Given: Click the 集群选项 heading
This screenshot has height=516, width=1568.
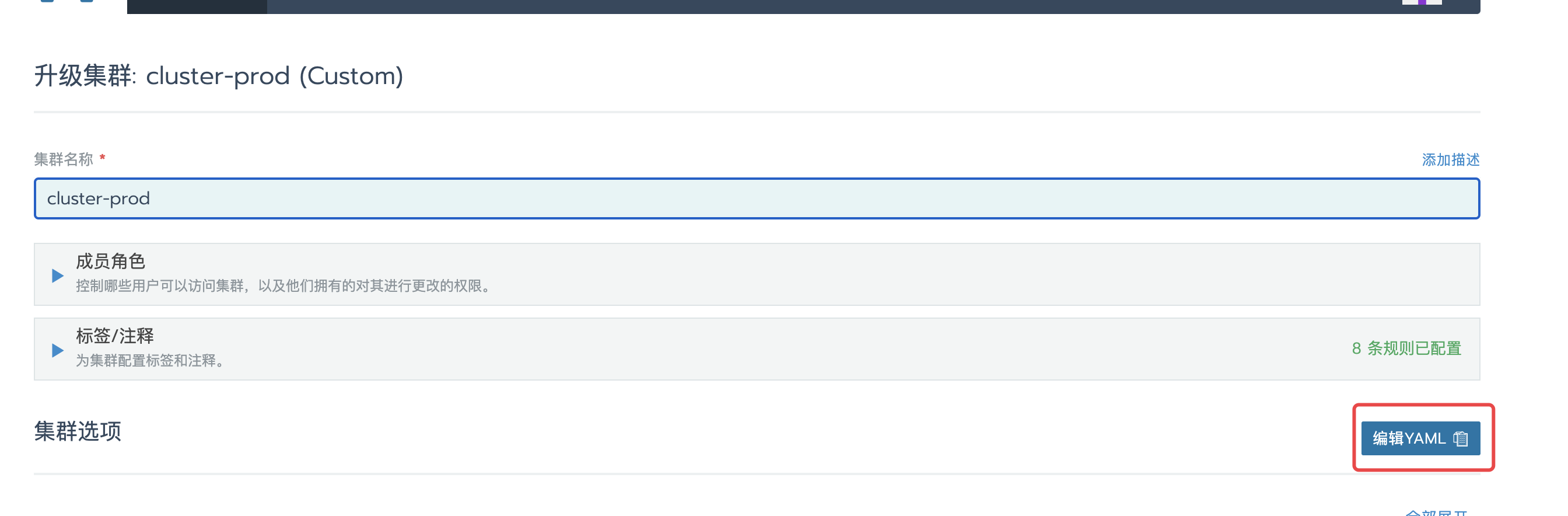Looking at the screenshot, I should [78, 431].
